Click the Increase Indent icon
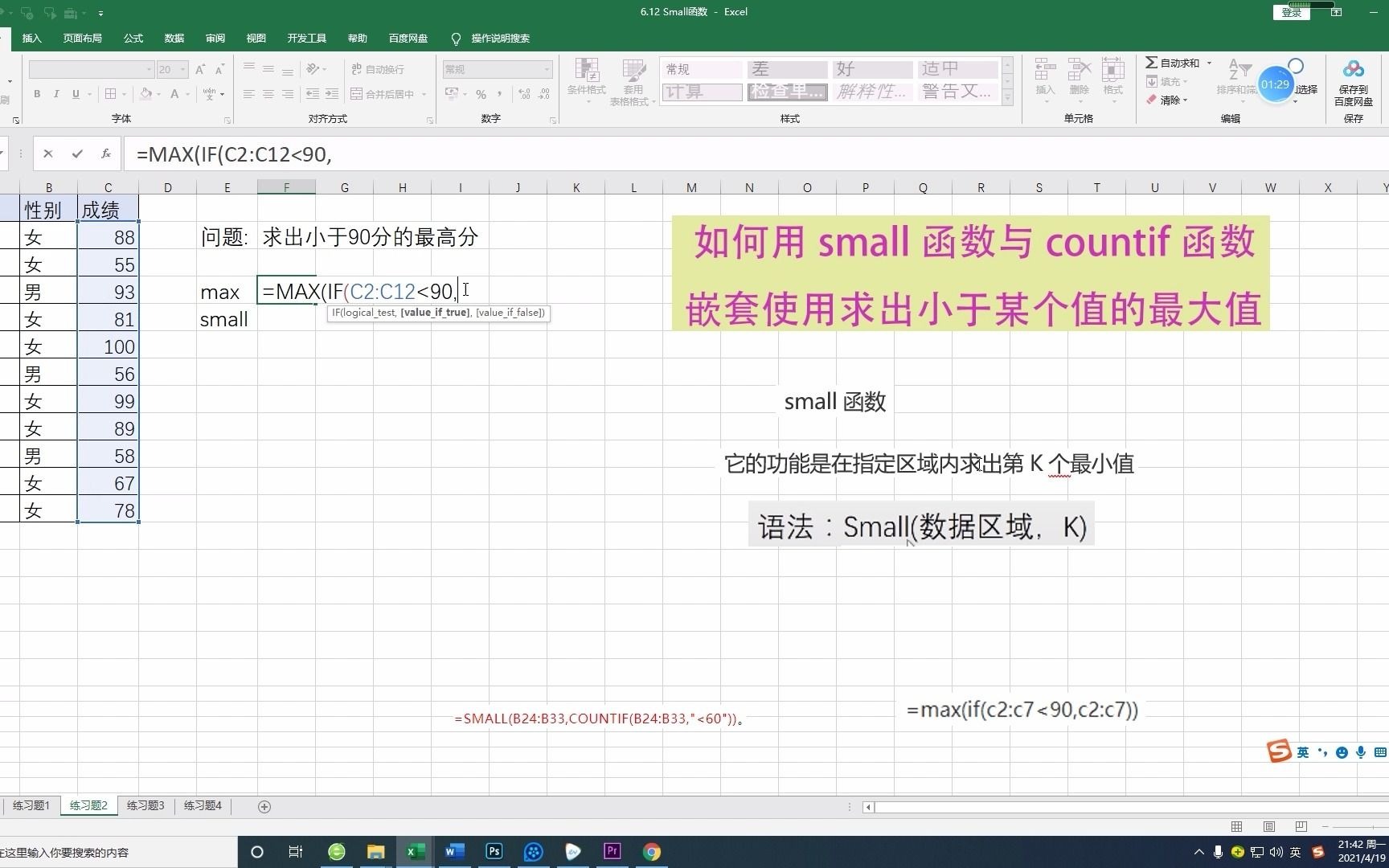The image size is (1389, 868). point(332,94)
